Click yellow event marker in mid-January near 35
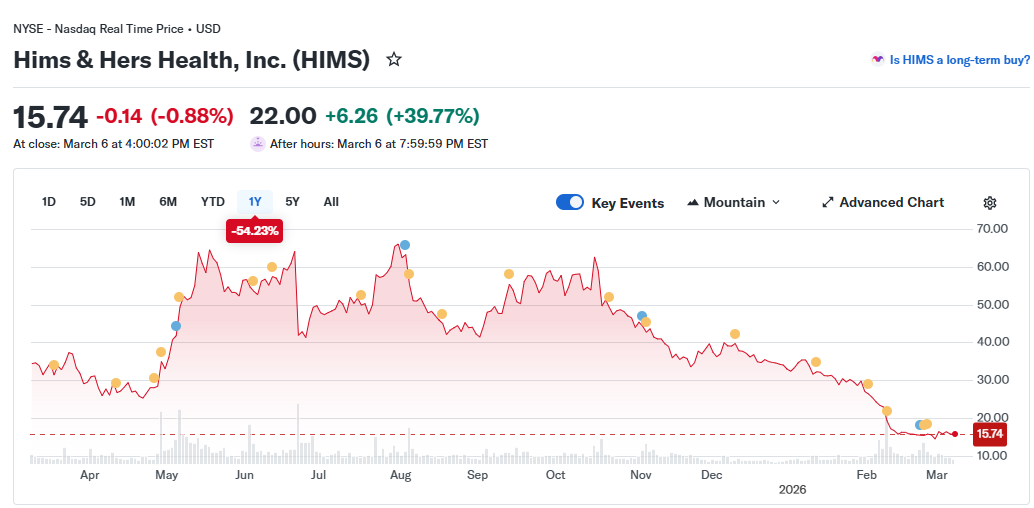The height and width of the screenshot is (508, 1034). point(816,362)
